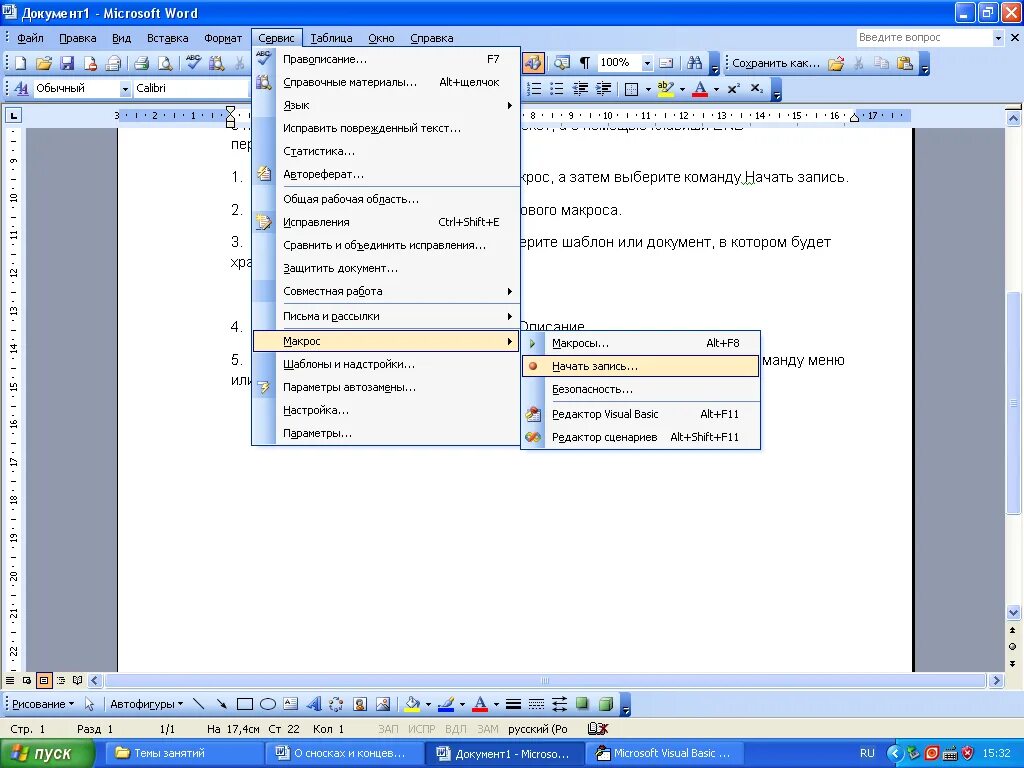Switch to Print Layout view button
The width and height of the screenshot is (1024, 768).
(44, 680)
